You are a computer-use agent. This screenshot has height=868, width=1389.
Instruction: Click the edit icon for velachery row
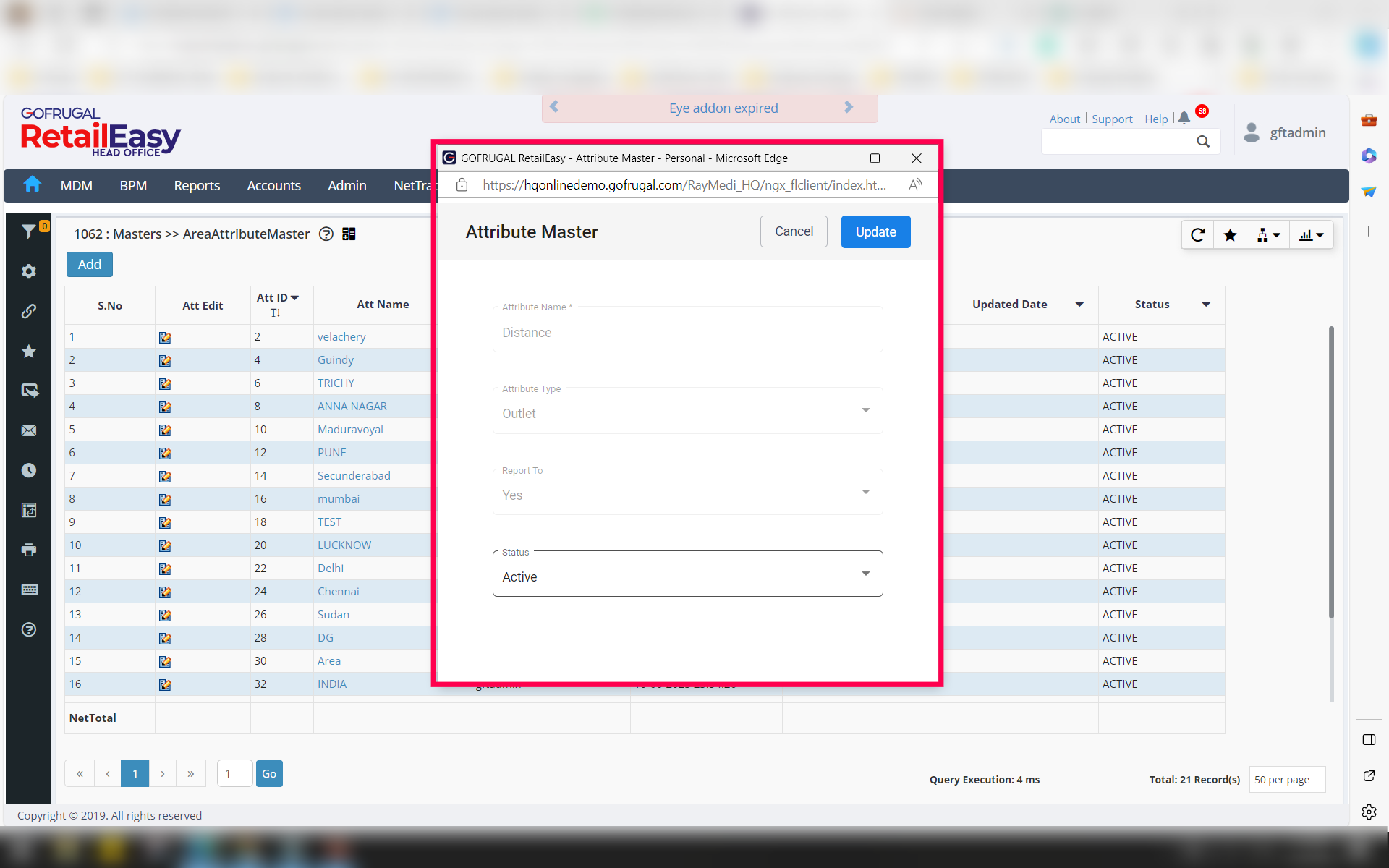pyautogui.click(x=165, y=337)
